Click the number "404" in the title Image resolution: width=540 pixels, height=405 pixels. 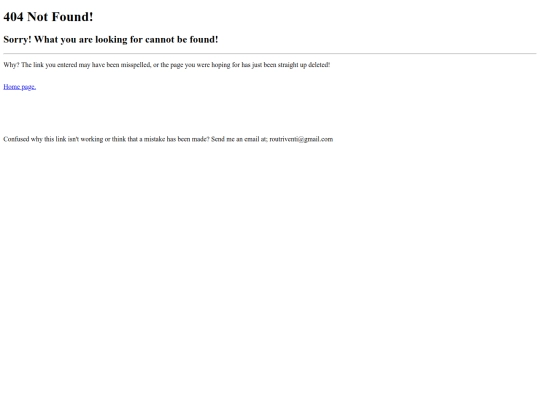click(x=13, y=17)
